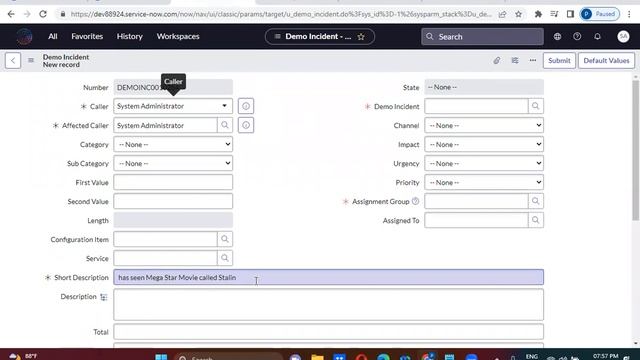Viewport: 640px width, 360px height.
Task: Click the State field
Action: [x=484, y=87]
